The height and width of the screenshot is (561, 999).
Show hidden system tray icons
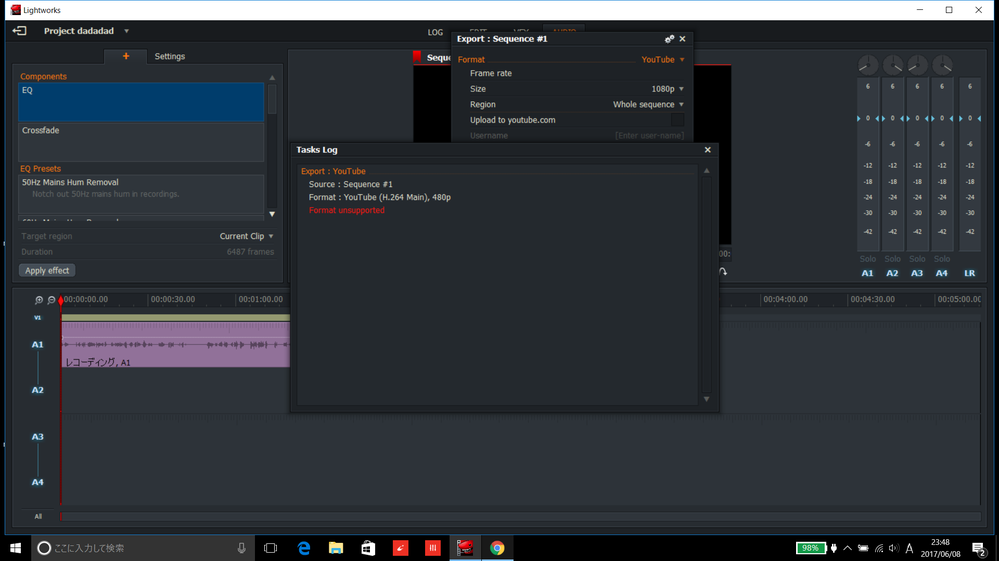point(847,548)
